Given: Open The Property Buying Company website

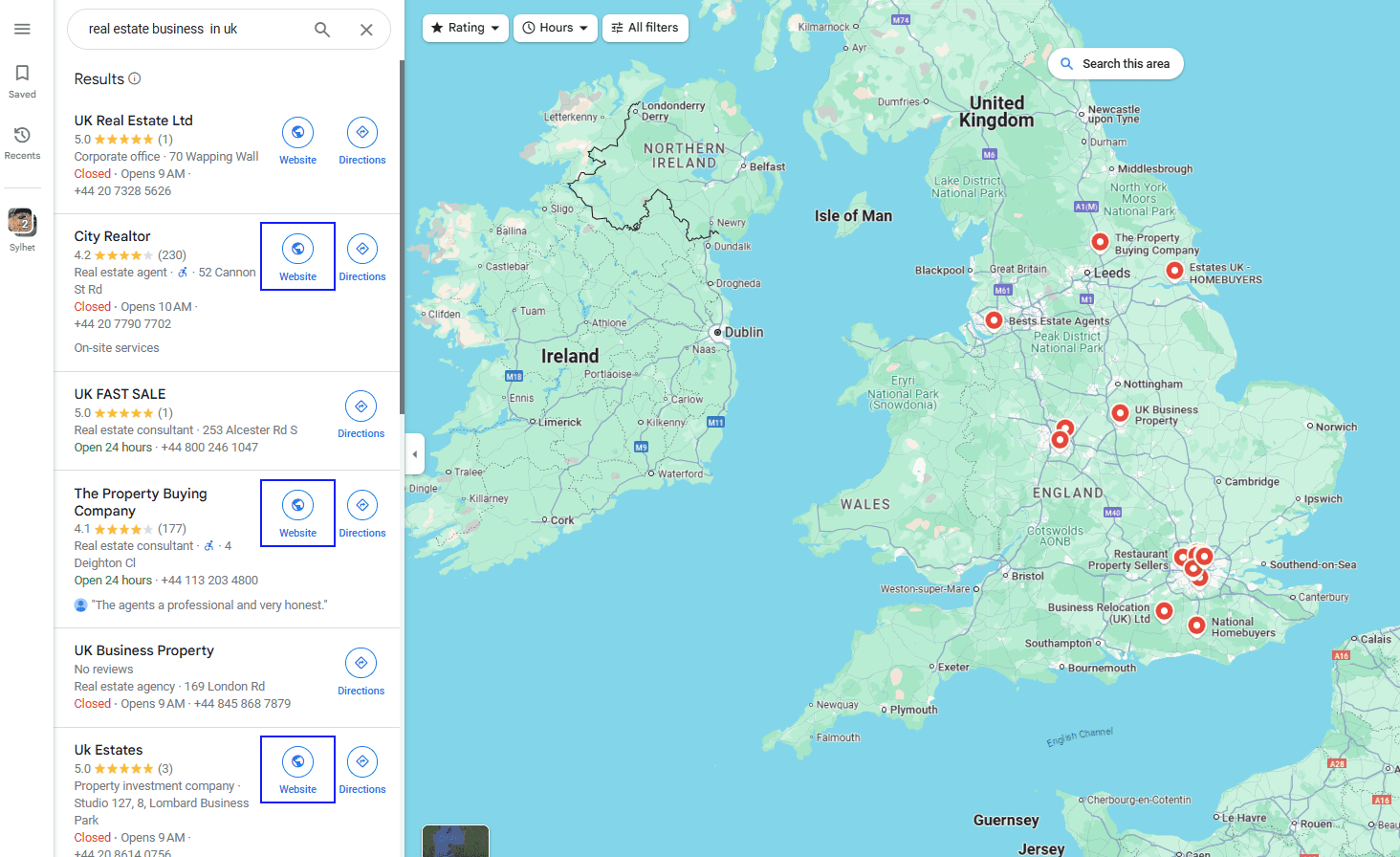Looking at the screenshot, I should pos(297,513).
